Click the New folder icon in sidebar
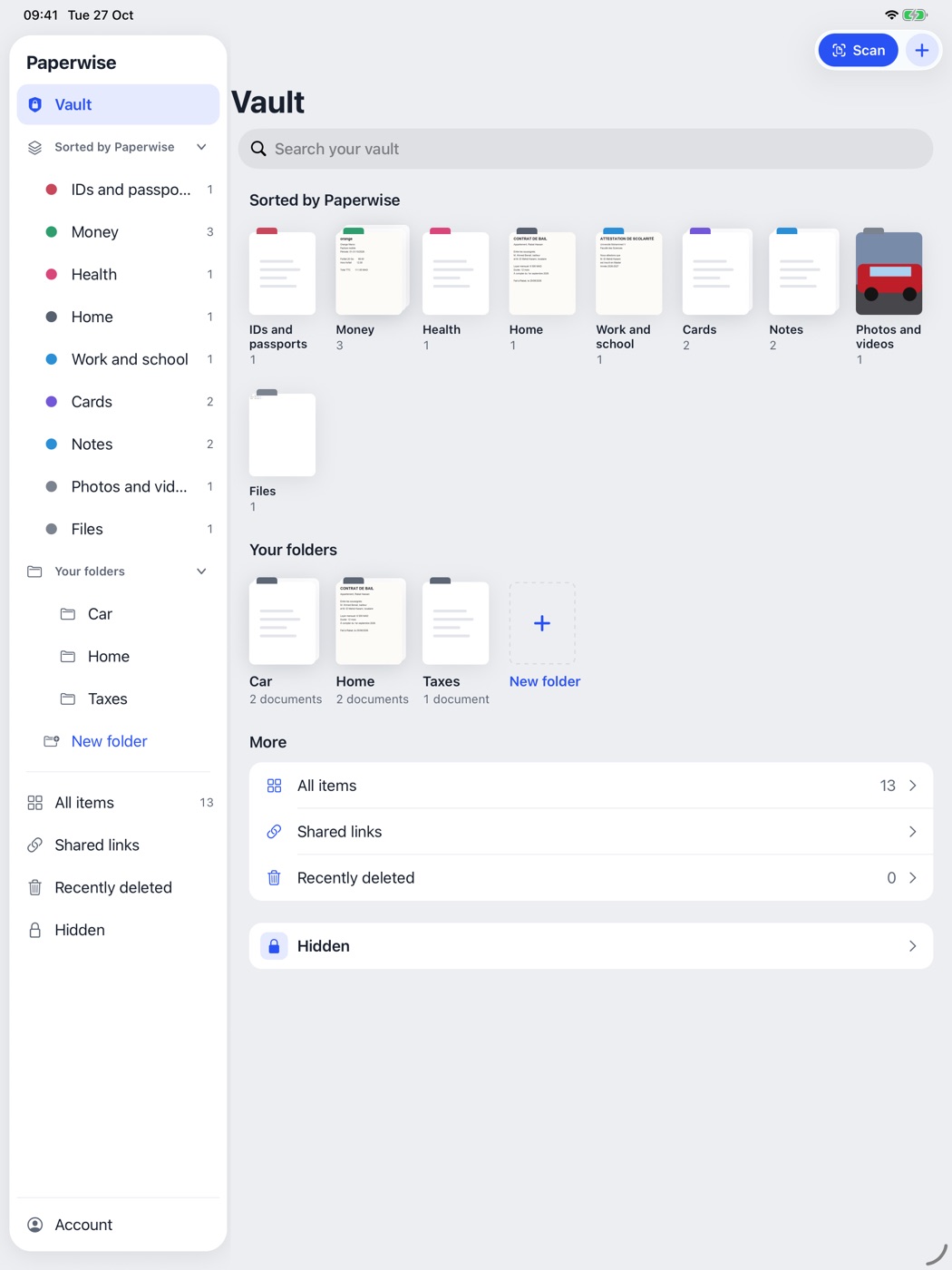The width and height of the screenshot is (952, 1270). coord(52,741)
